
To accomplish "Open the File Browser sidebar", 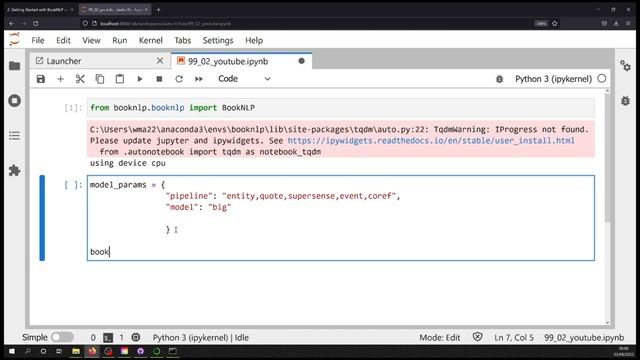I will click(x=15, y=66).
